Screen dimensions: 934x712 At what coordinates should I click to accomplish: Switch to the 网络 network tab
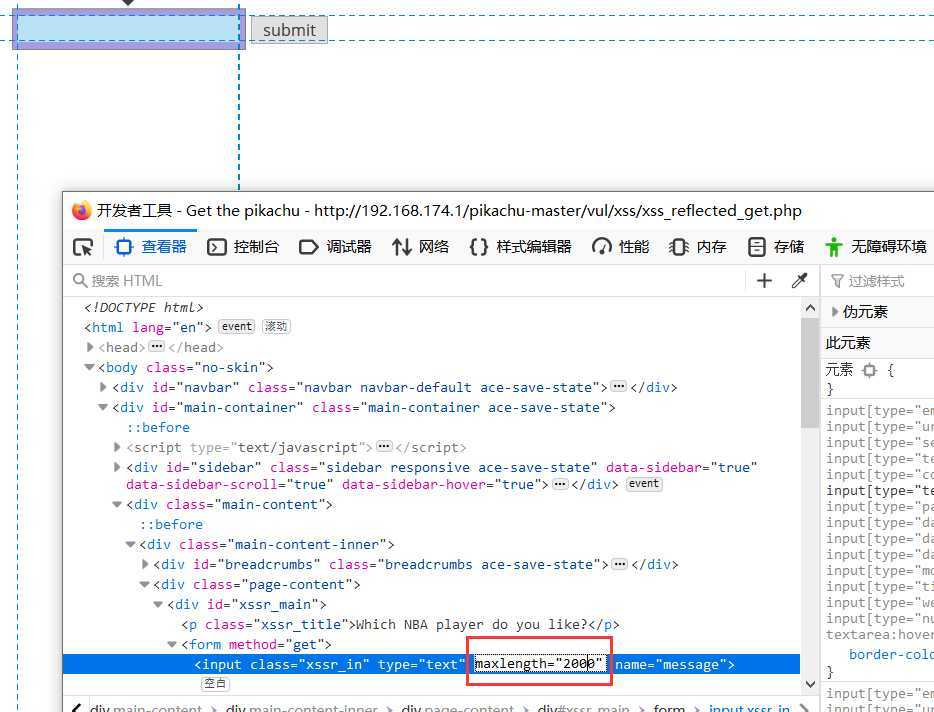click(420, 247)
